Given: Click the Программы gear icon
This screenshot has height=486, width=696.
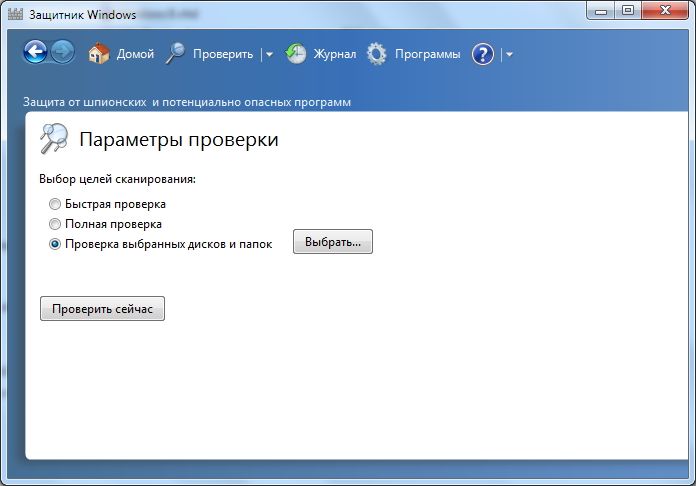Looking at the screenshot, I should click(x=376, y=54).
